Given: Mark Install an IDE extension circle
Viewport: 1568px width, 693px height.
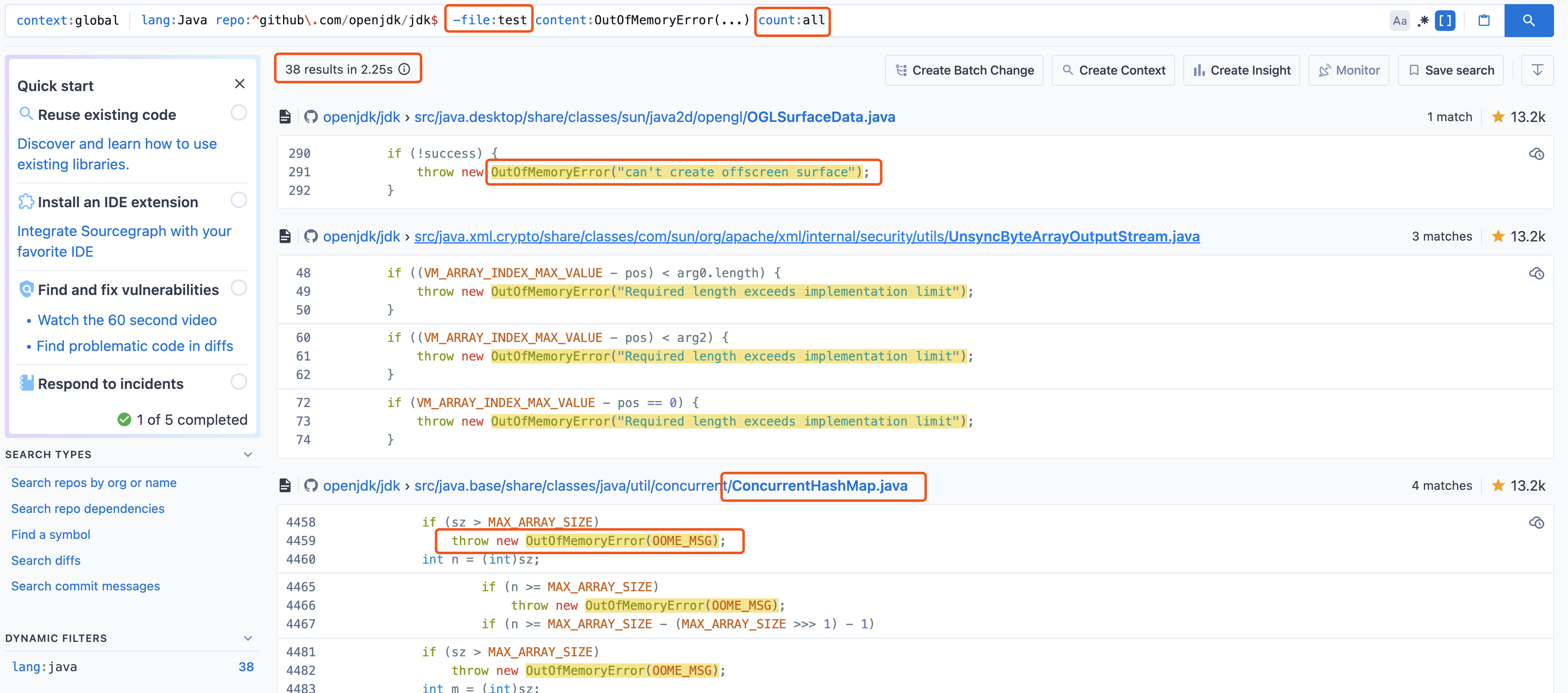Looking at the screenshot, I should (239, 200).
